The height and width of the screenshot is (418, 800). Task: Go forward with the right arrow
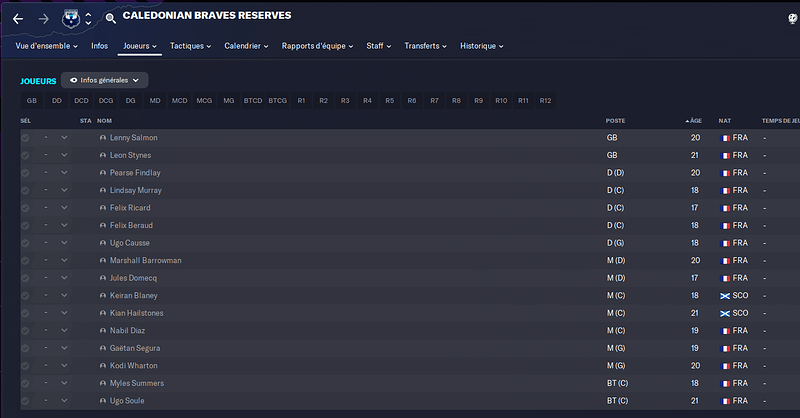pos(44,19)
